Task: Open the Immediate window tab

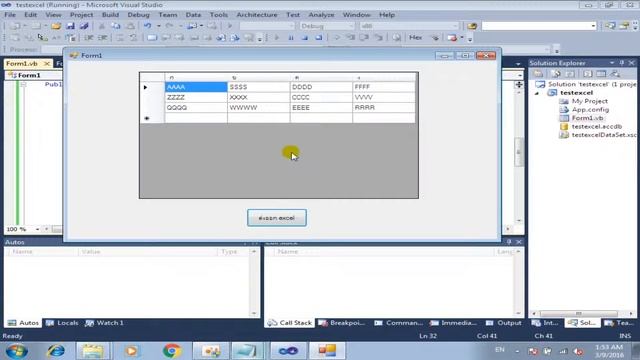Action: point(453,323)
